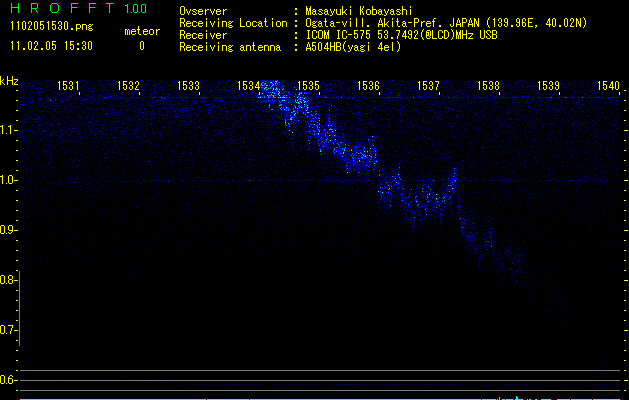Select the observer name Masayuki Kobayashi
Viewport: 629px width, 400px height.
click(x=359, y=11)
